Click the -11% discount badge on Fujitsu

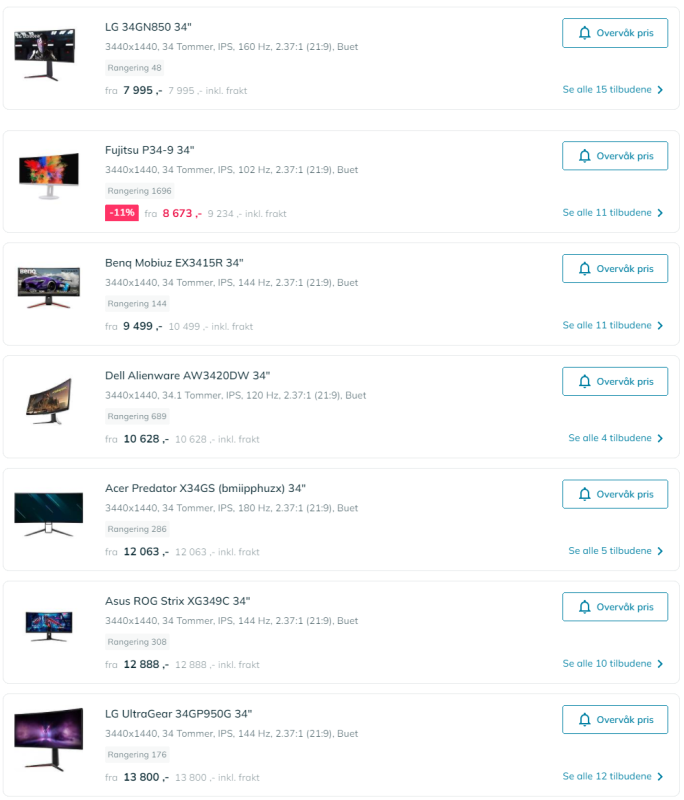(x=122, y=213)
